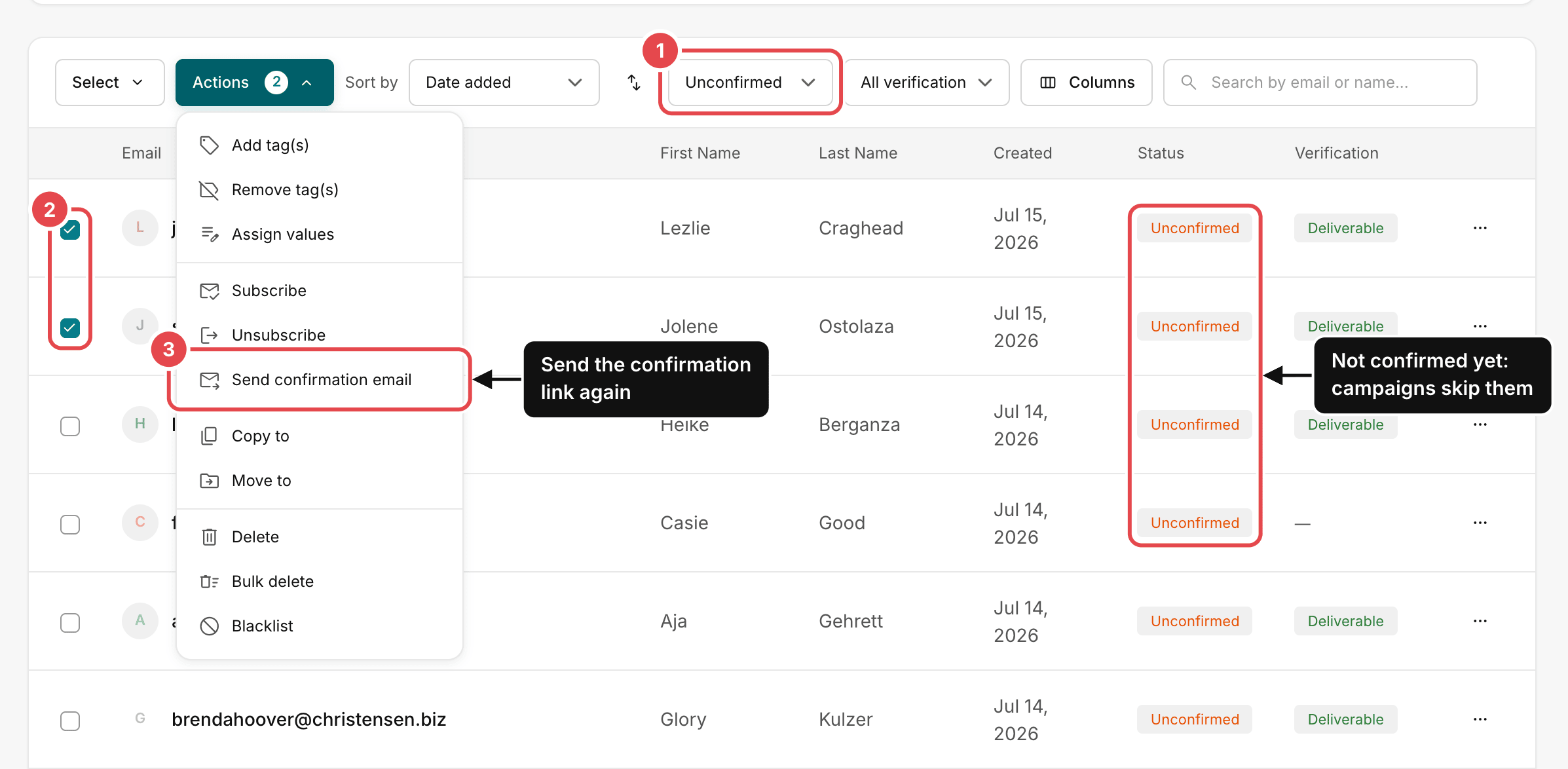Select Move to menu item
Viewport: 1568px width, 769px height.
click(x=320, y=481)
